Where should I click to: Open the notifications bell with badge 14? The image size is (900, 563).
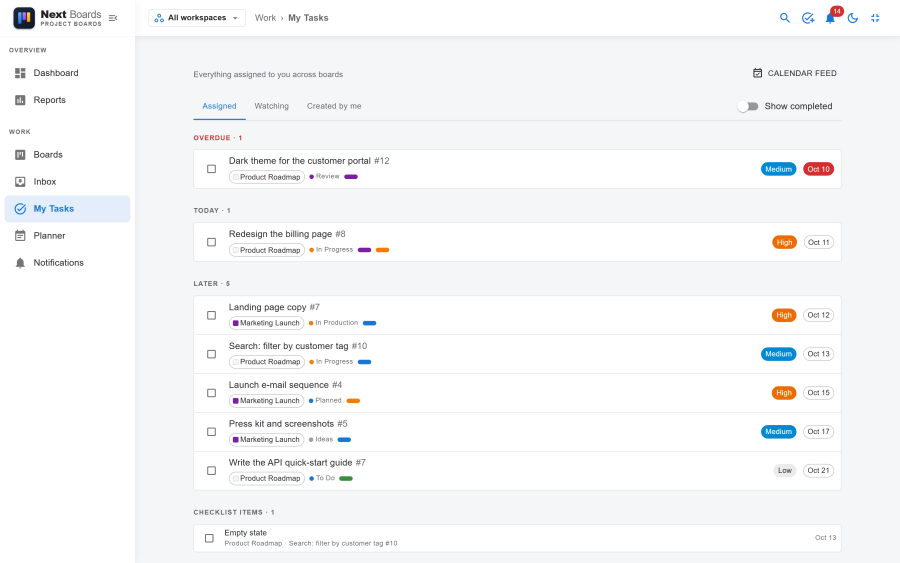coord(831,18)
